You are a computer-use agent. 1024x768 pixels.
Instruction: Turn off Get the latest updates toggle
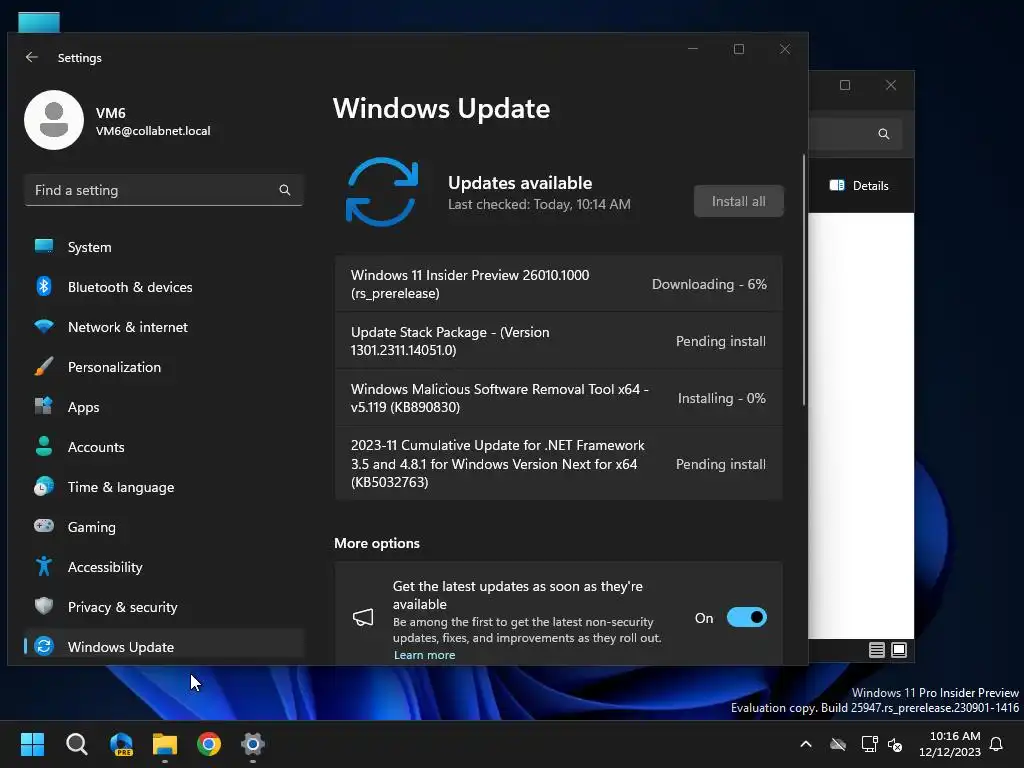[746, 617]
